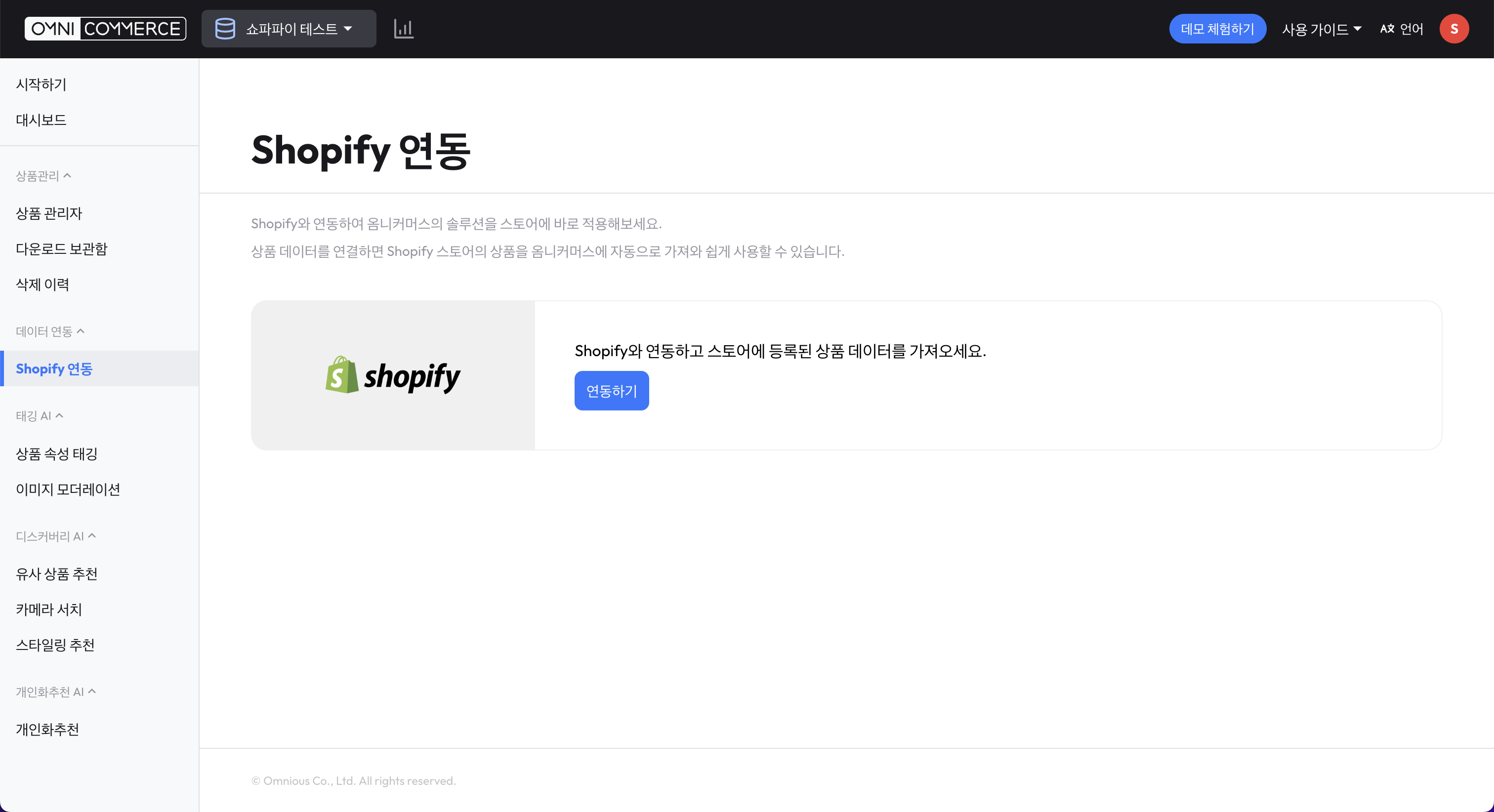The width and height of the screenshot is (1494, 812).
Task: Open 카메라 서치 menu item
Action: (x=49, y=609)
